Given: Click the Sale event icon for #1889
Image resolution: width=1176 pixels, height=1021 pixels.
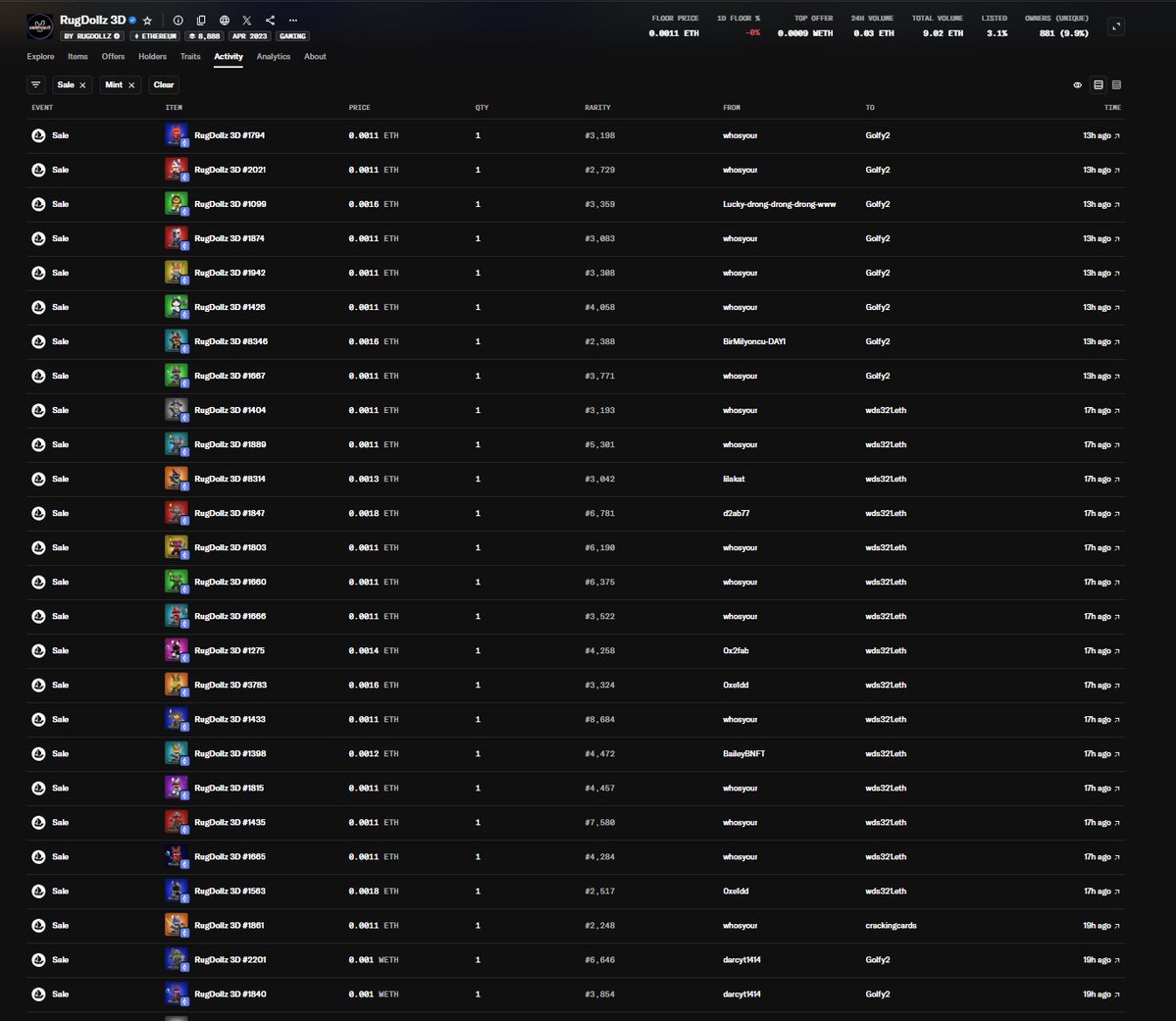Looking at the screenshot, I should 38,445.
